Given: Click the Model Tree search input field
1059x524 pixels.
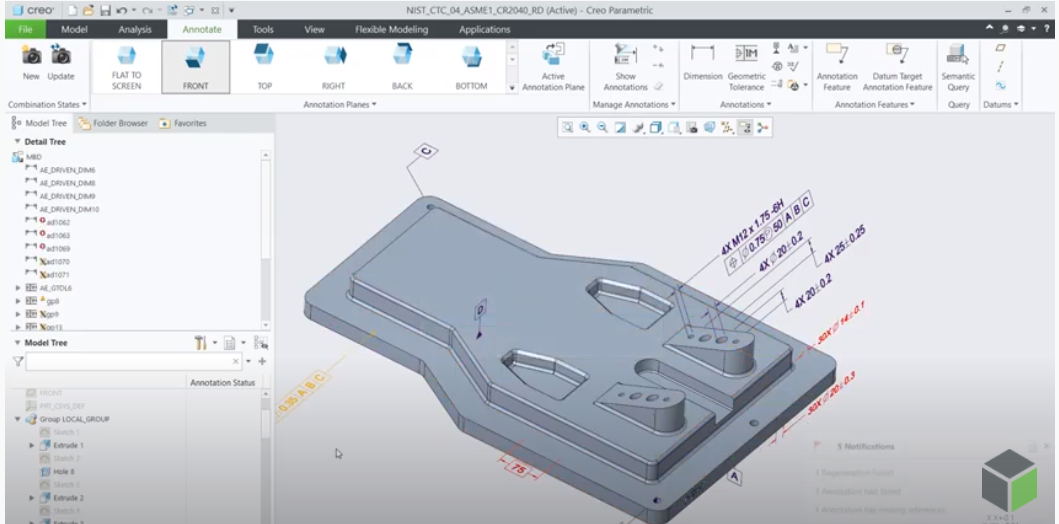Looking at the screenshot, I should tap(134, 361).
